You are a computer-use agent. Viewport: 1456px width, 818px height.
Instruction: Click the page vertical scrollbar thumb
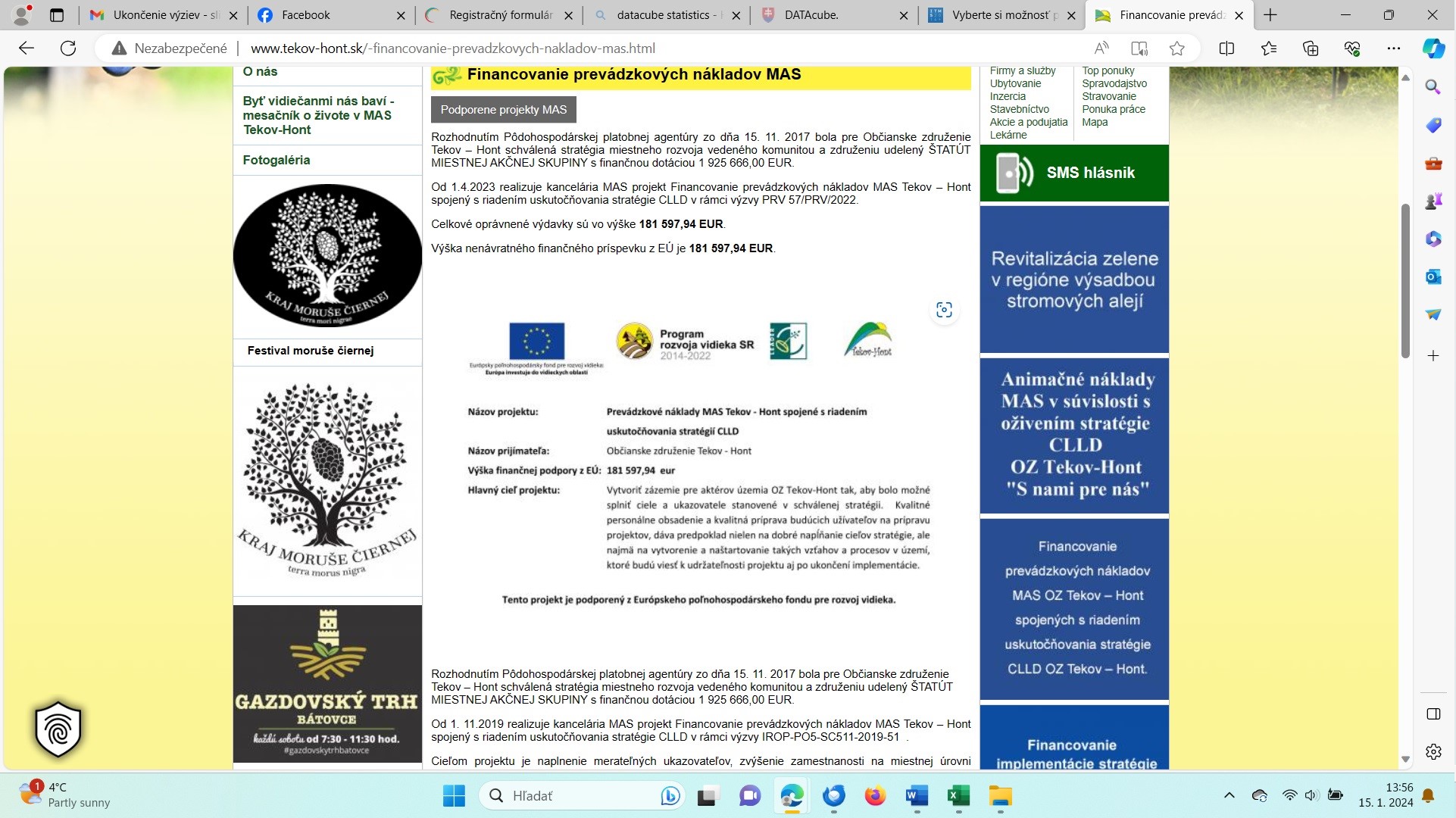(1405, 280)
